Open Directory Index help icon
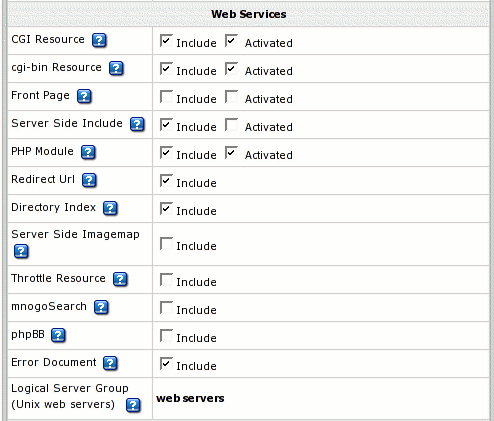This screenshot has width=494, height=421. (110, 208)
